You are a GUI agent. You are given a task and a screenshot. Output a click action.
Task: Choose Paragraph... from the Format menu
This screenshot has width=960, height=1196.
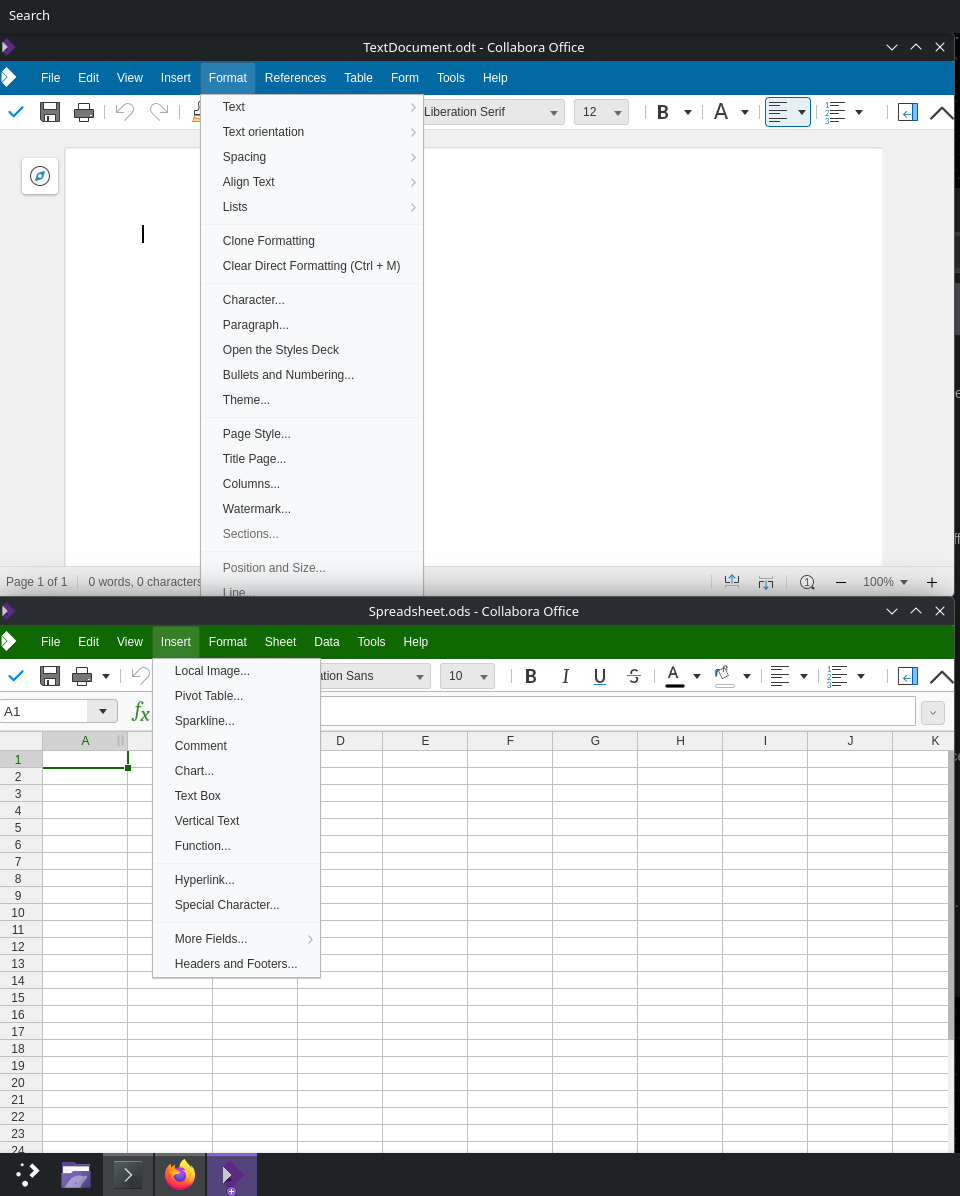pos(255,325)
